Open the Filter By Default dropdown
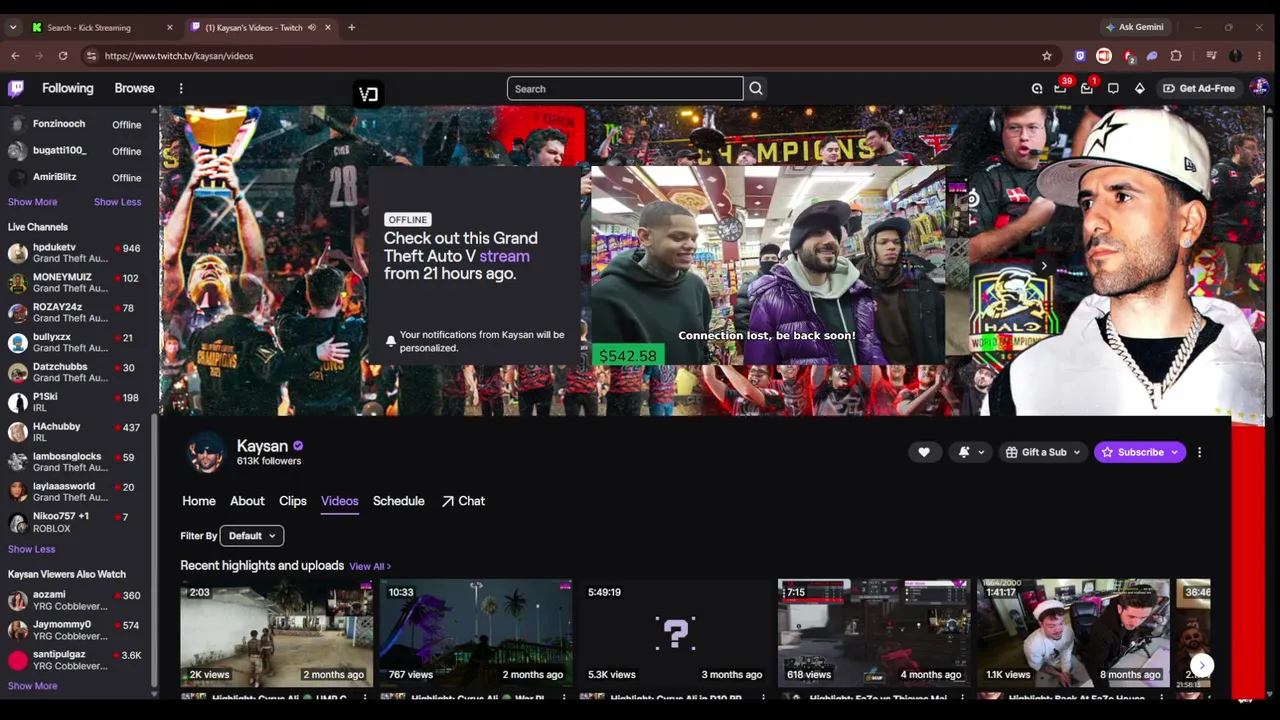Screen dimensions: 1280x720 click(x=251, y=536)
